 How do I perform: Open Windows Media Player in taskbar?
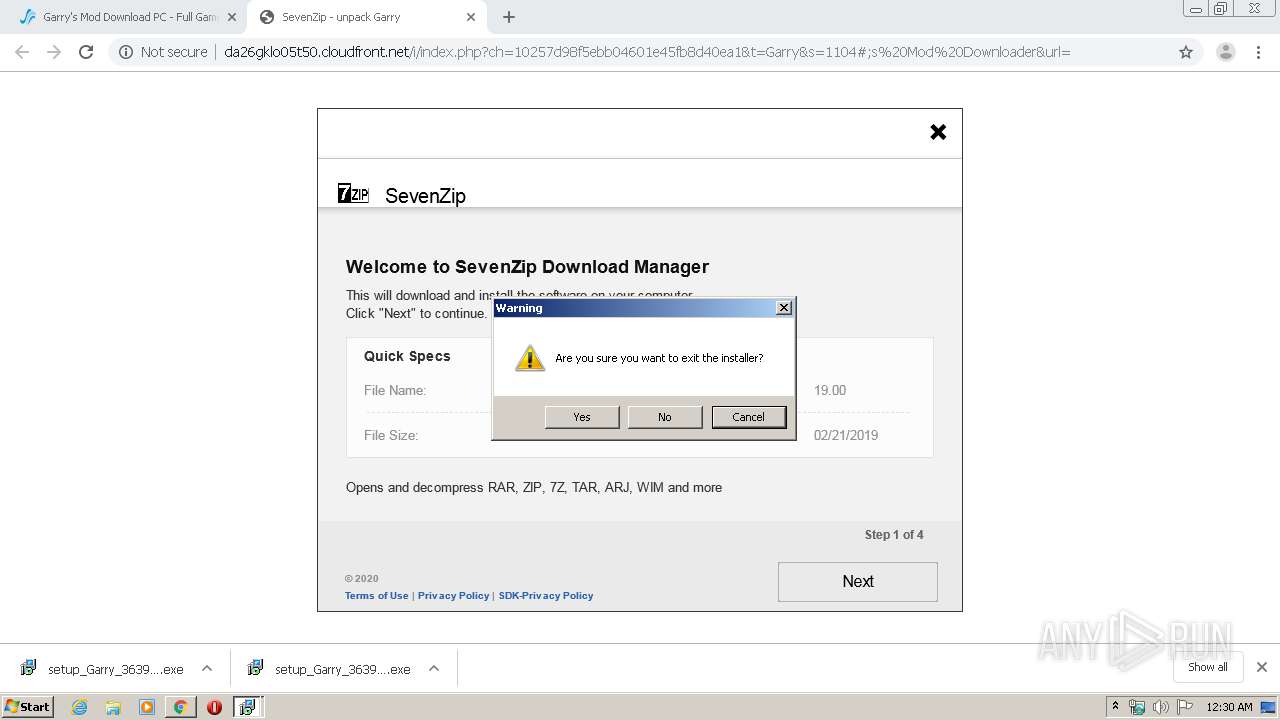coord(147,707)
